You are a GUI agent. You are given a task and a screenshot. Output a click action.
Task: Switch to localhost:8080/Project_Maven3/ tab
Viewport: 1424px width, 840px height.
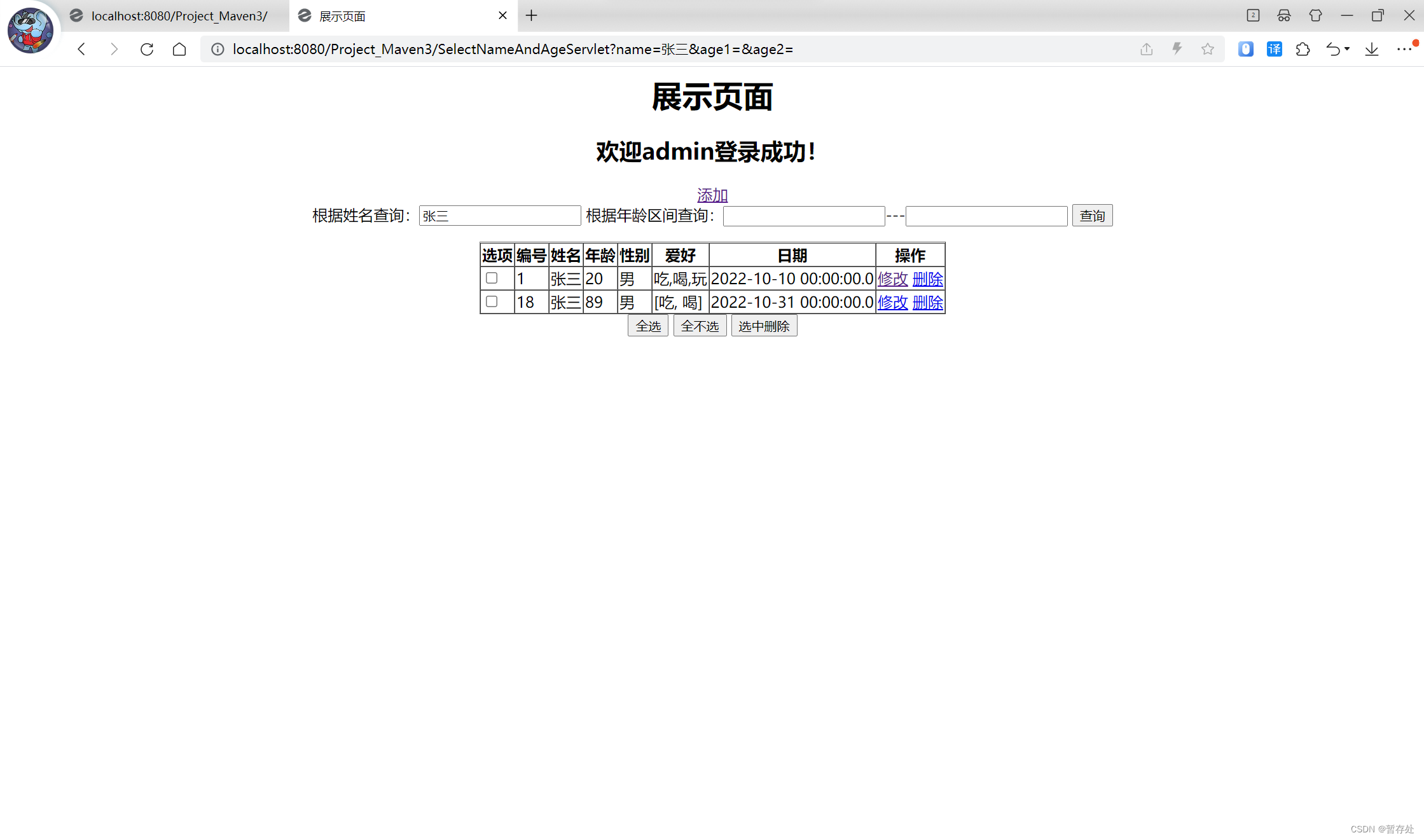(x=178, y=16)
